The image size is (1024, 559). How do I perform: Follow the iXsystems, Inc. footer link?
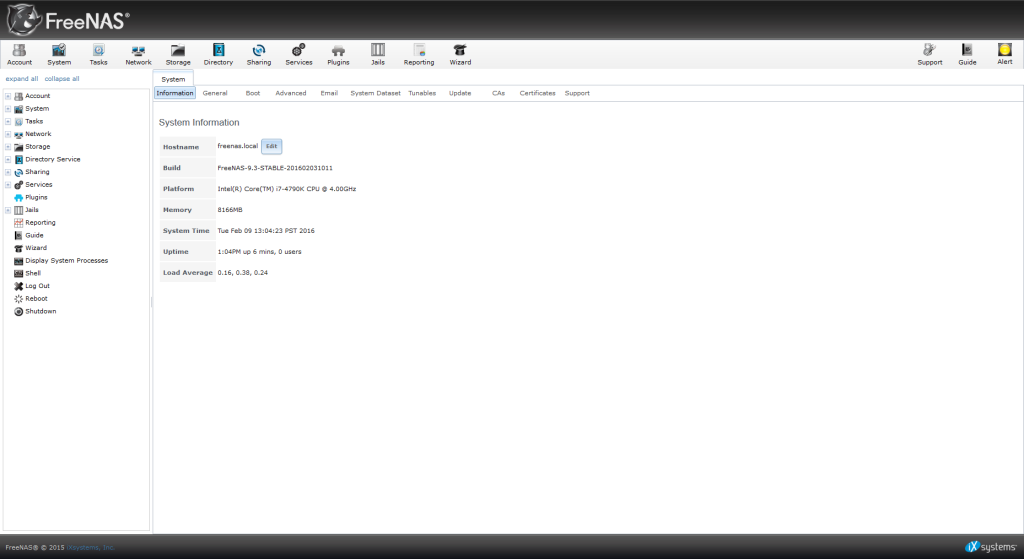[90, 547]
